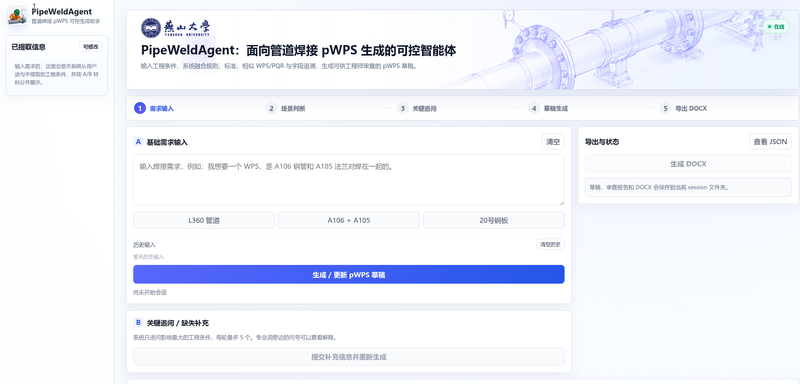800x384 pixels.
Task: Click 清空历史 button
Action: coord(550,244)
